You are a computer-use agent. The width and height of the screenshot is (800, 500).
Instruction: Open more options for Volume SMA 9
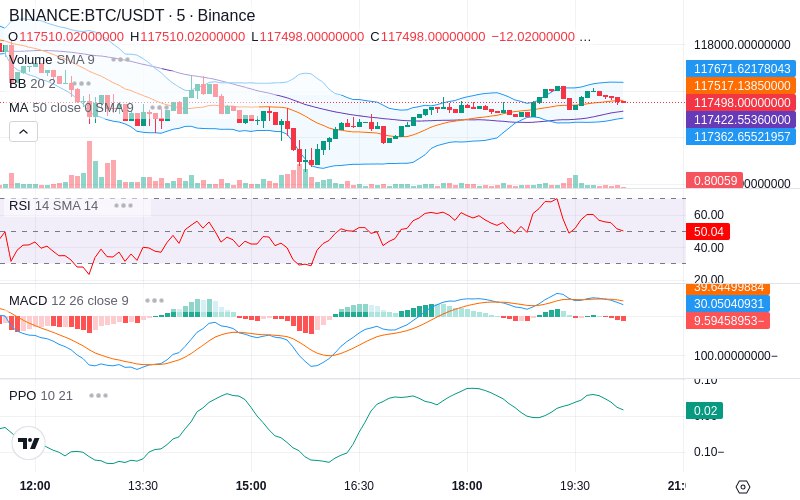pos(120,60)
